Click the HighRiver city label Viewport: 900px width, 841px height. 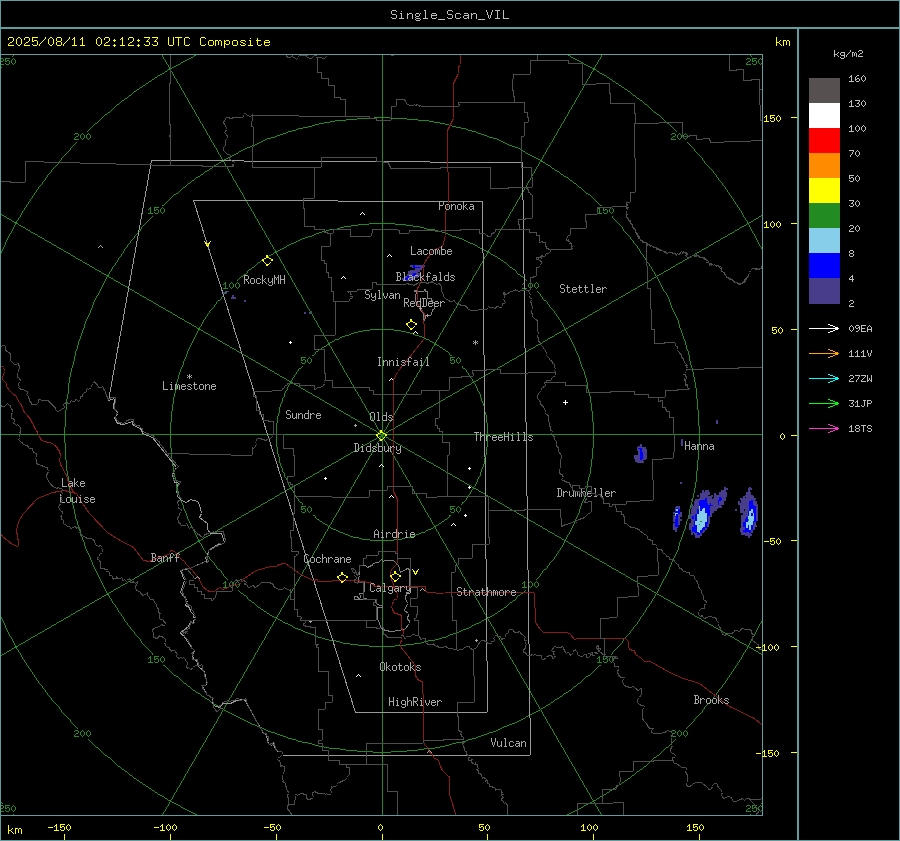(x=415, y=702)
